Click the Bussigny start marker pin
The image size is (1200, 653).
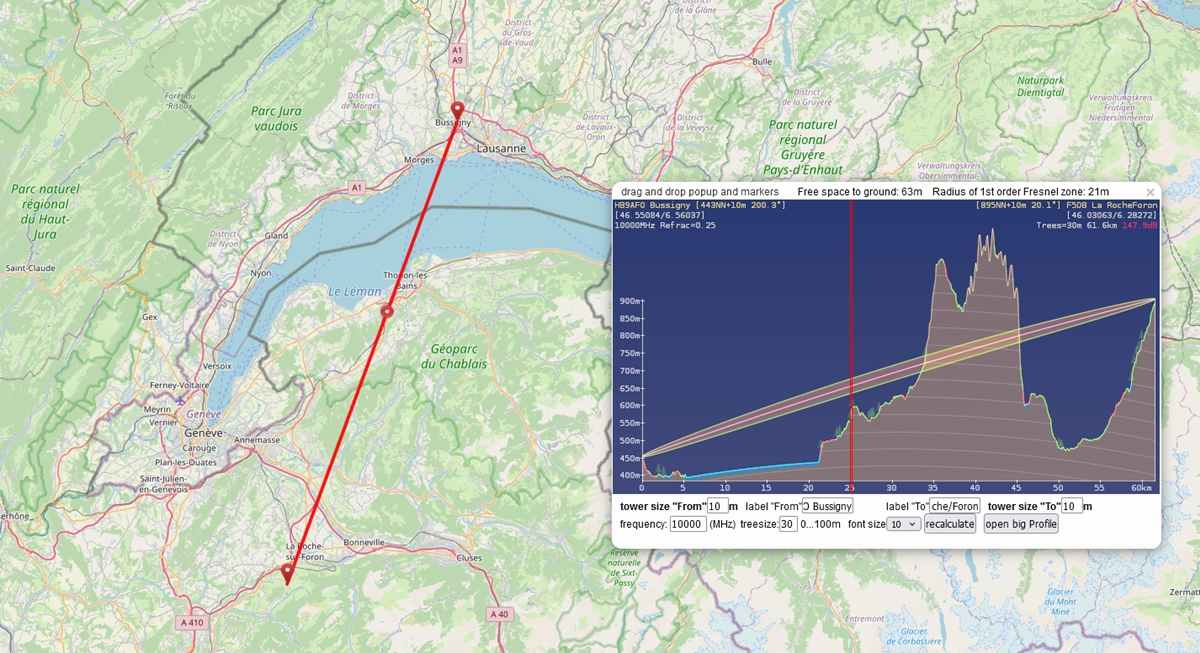pos(457,109)
